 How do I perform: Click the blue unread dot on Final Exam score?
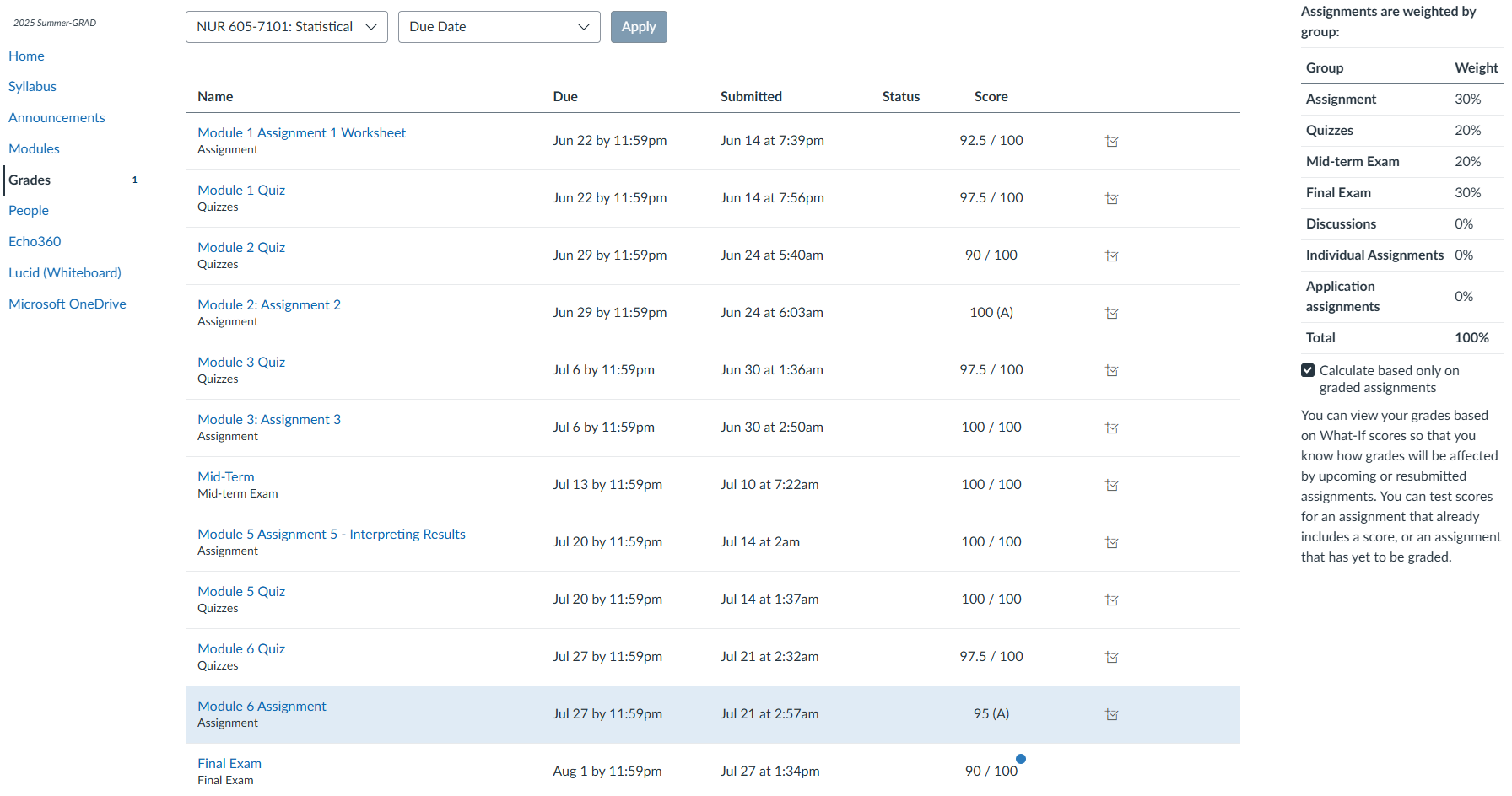(x=1021, y=759)
